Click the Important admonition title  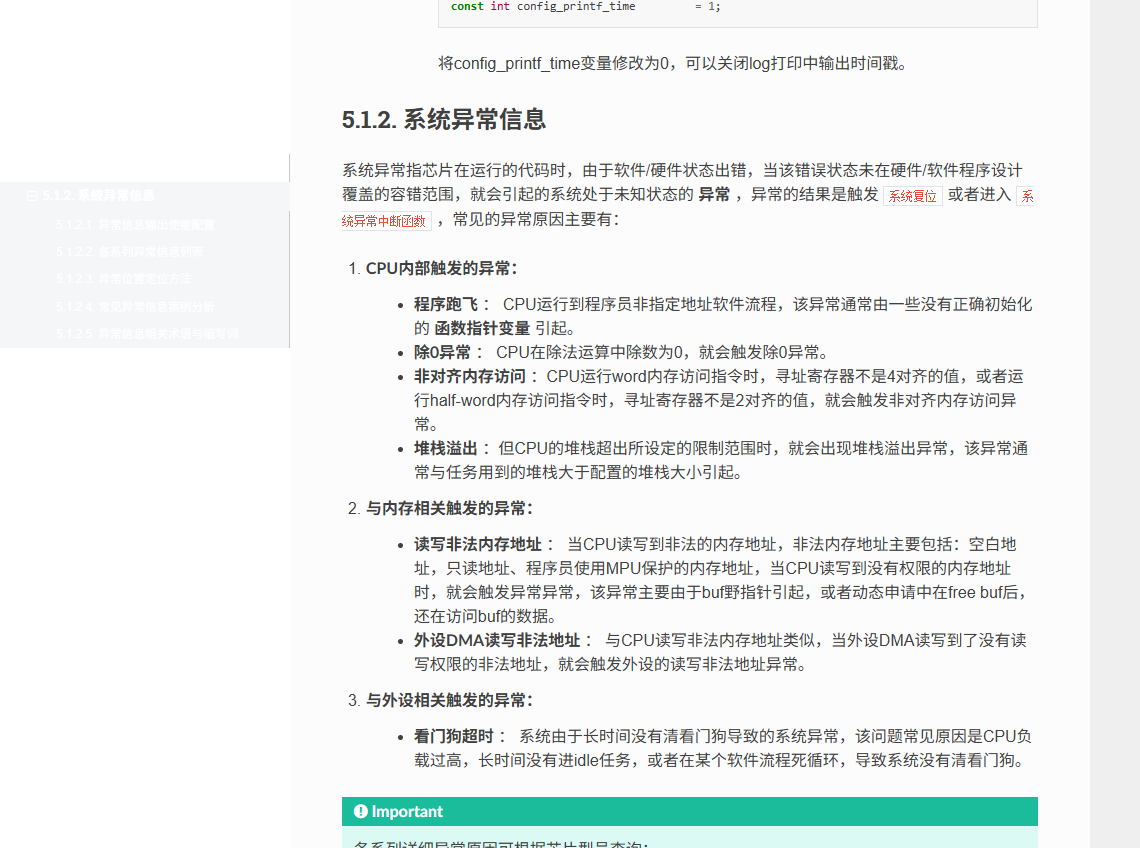pos(407,812)
